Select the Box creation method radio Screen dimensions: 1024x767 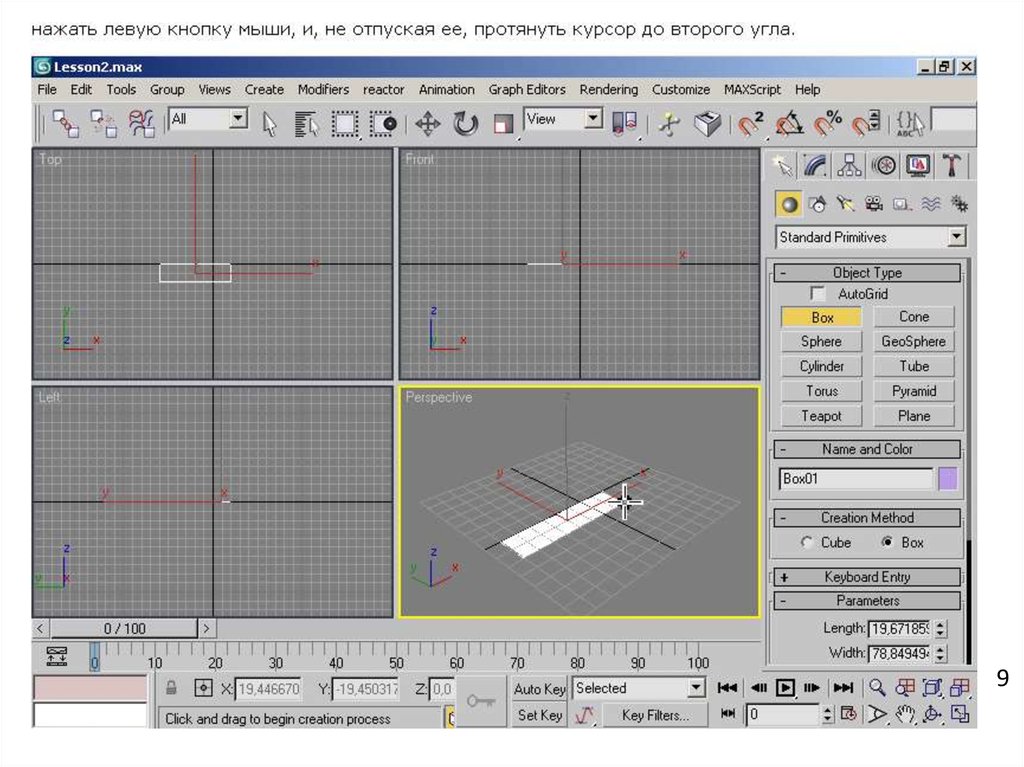tap(886, 543)
